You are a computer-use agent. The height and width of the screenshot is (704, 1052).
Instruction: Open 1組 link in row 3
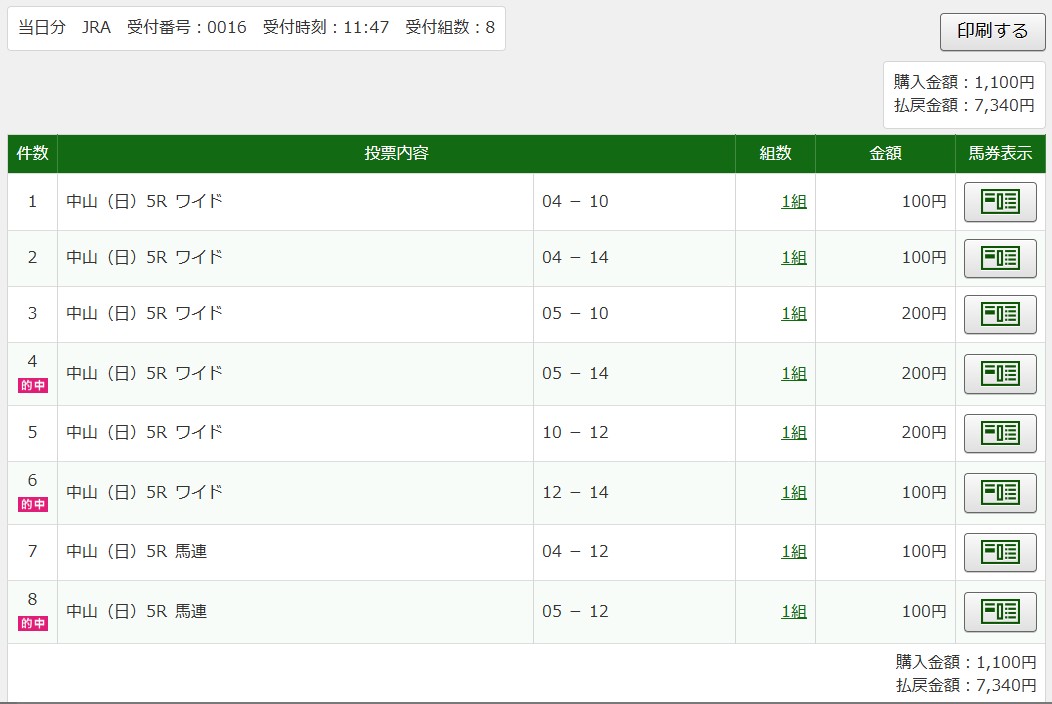793,314
